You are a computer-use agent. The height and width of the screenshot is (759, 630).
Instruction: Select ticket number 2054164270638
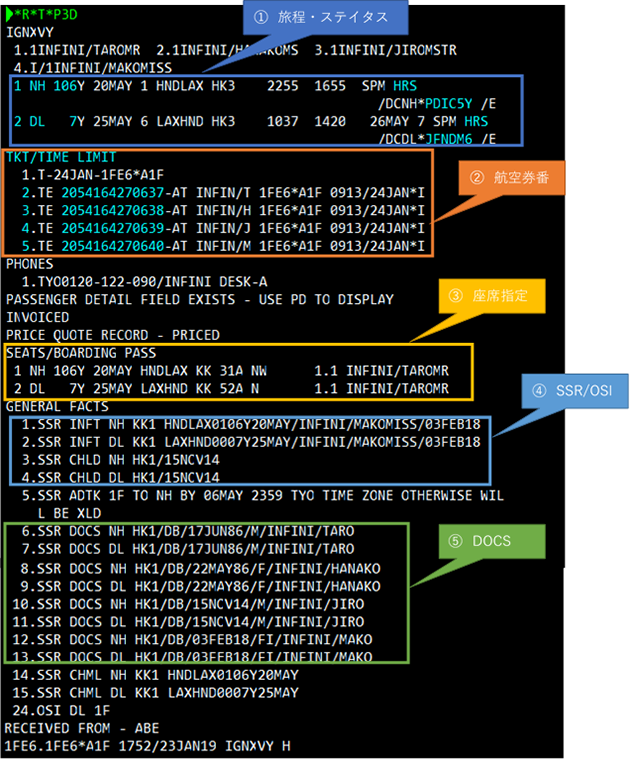coord(113,211)
